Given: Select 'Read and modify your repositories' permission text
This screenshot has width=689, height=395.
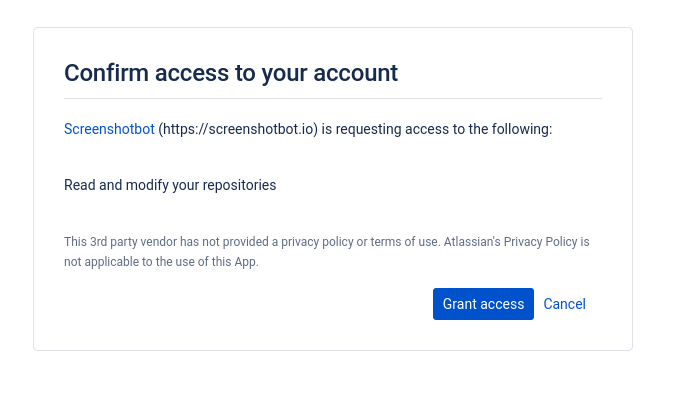Looking at the screenshot, I should [170, 185].
